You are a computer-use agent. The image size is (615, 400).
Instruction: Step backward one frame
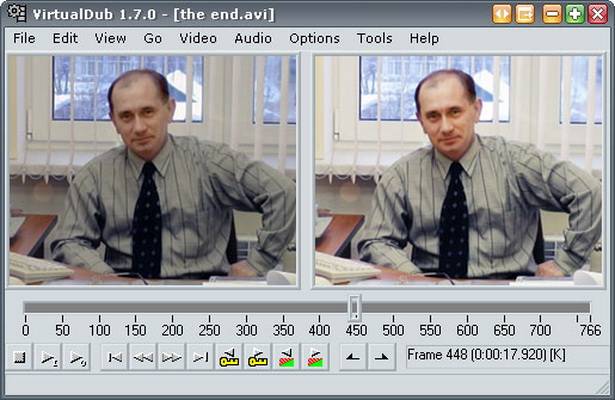pyautogui.click(x=143, y=357)
